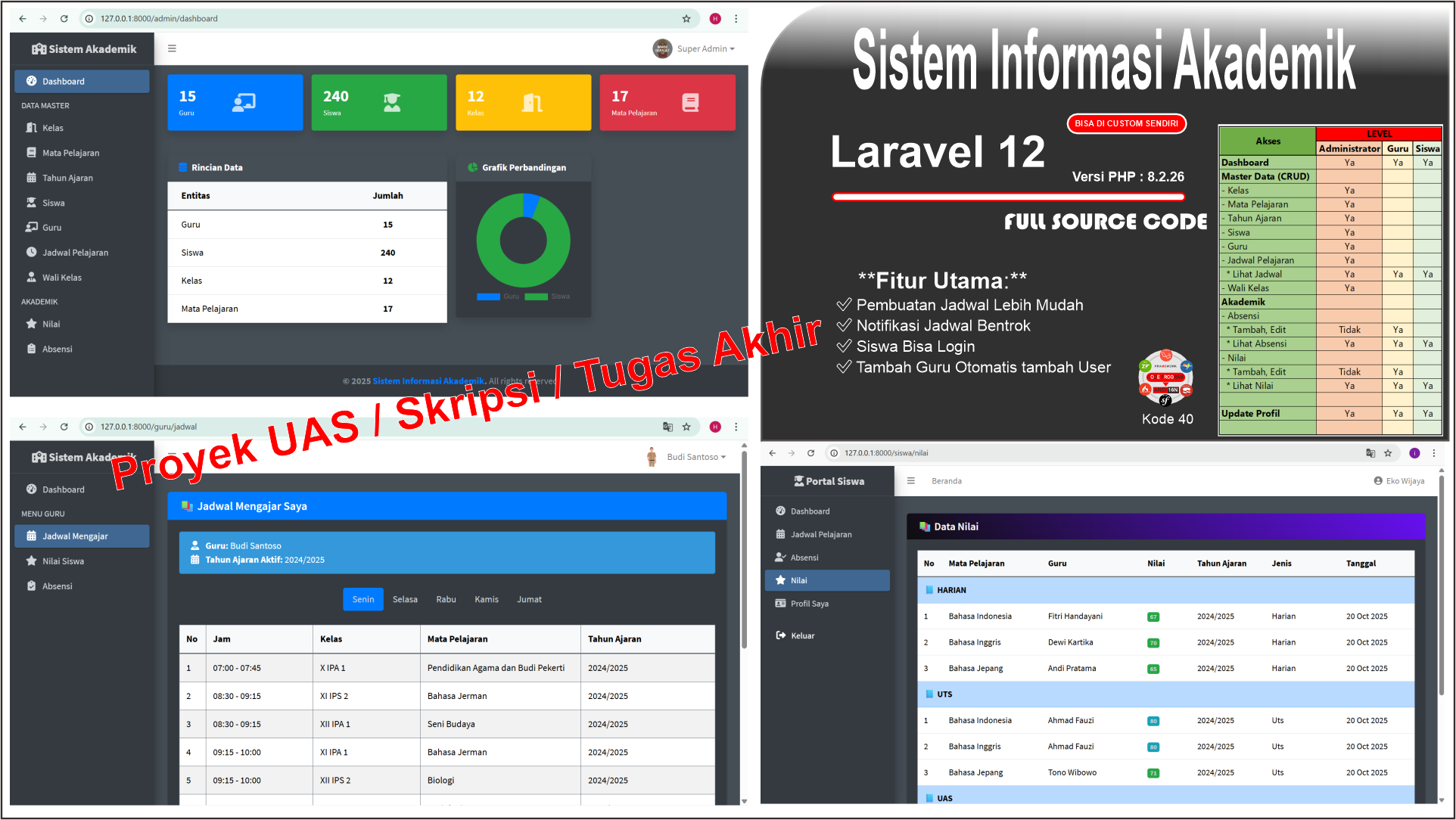Open Absensi in Portal Siswa sidebar
The image size is (1456, 820).
(827, 558)
